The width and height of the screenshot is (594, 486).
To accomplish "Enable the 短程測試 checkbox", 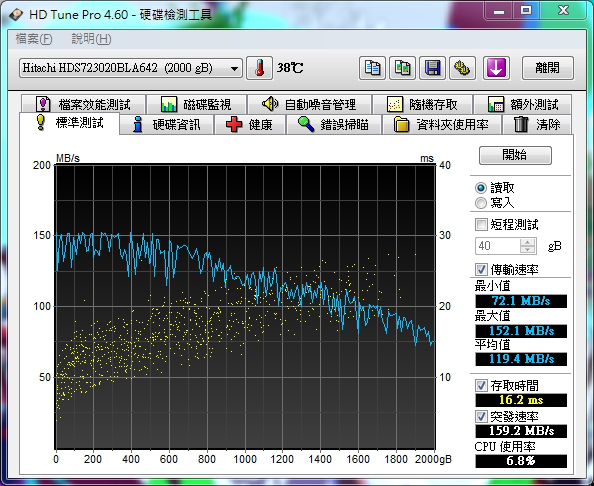I will (481, 224).
